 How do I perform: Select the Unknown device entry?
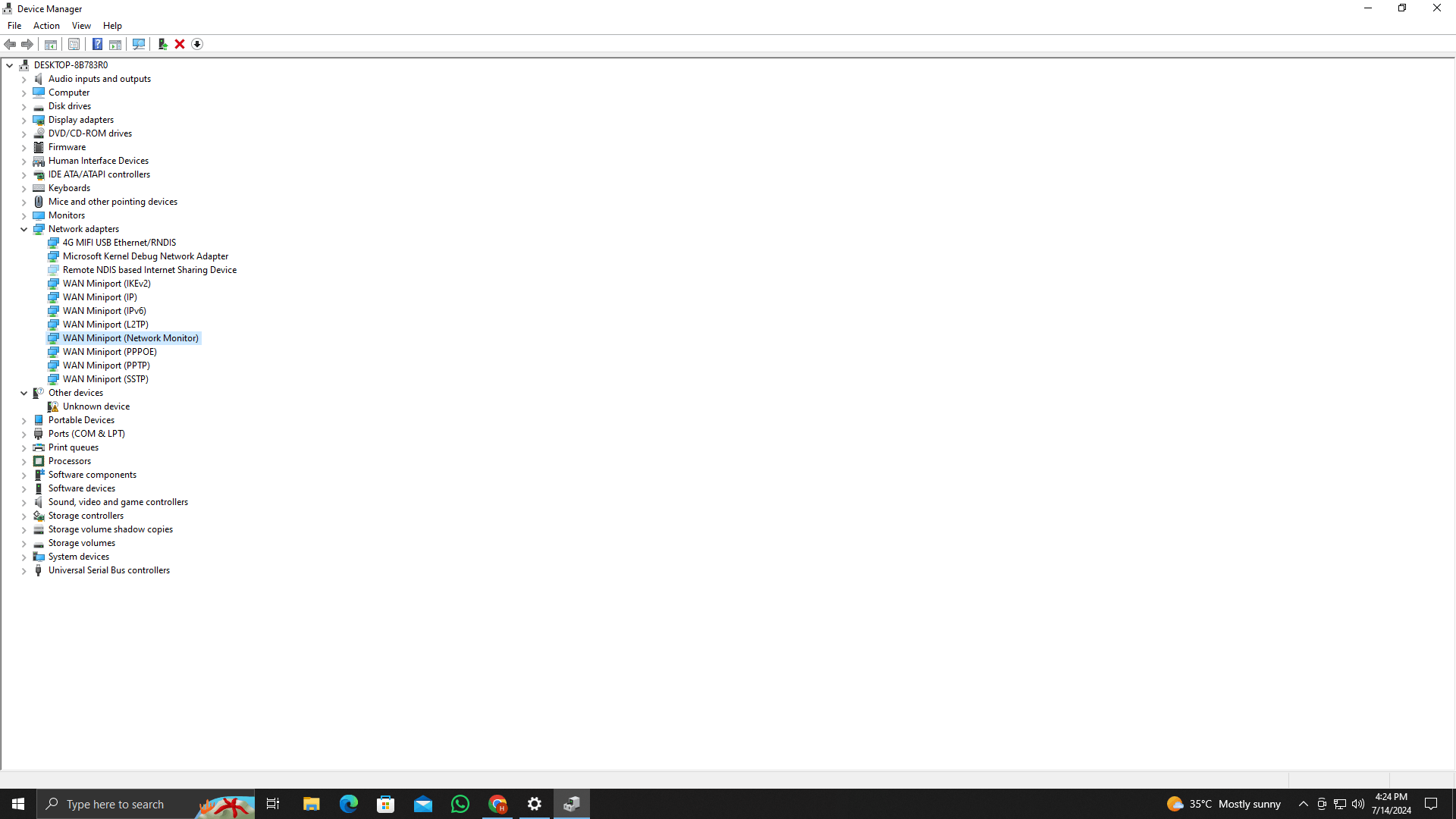coord(96,406)
